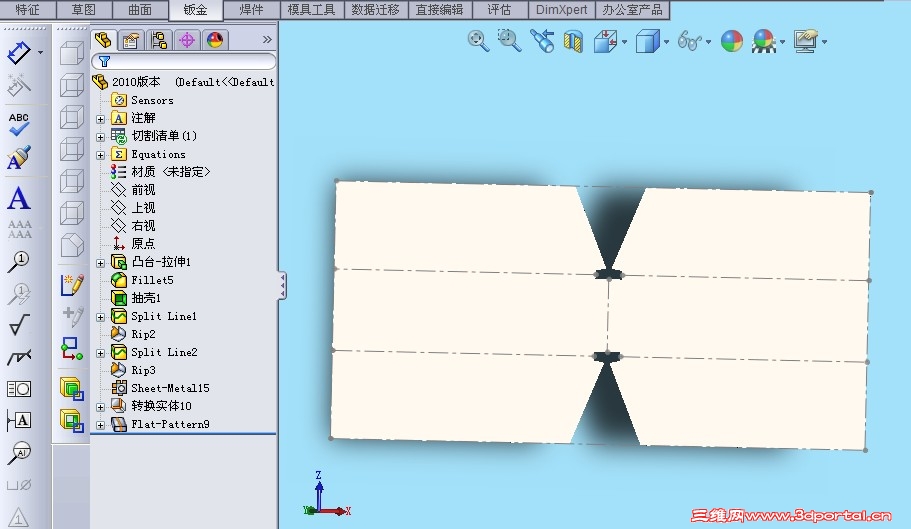Select the Surface Finish checkmark icon
911x529 pixels.
pyautogui.click(x=19, y=325)
